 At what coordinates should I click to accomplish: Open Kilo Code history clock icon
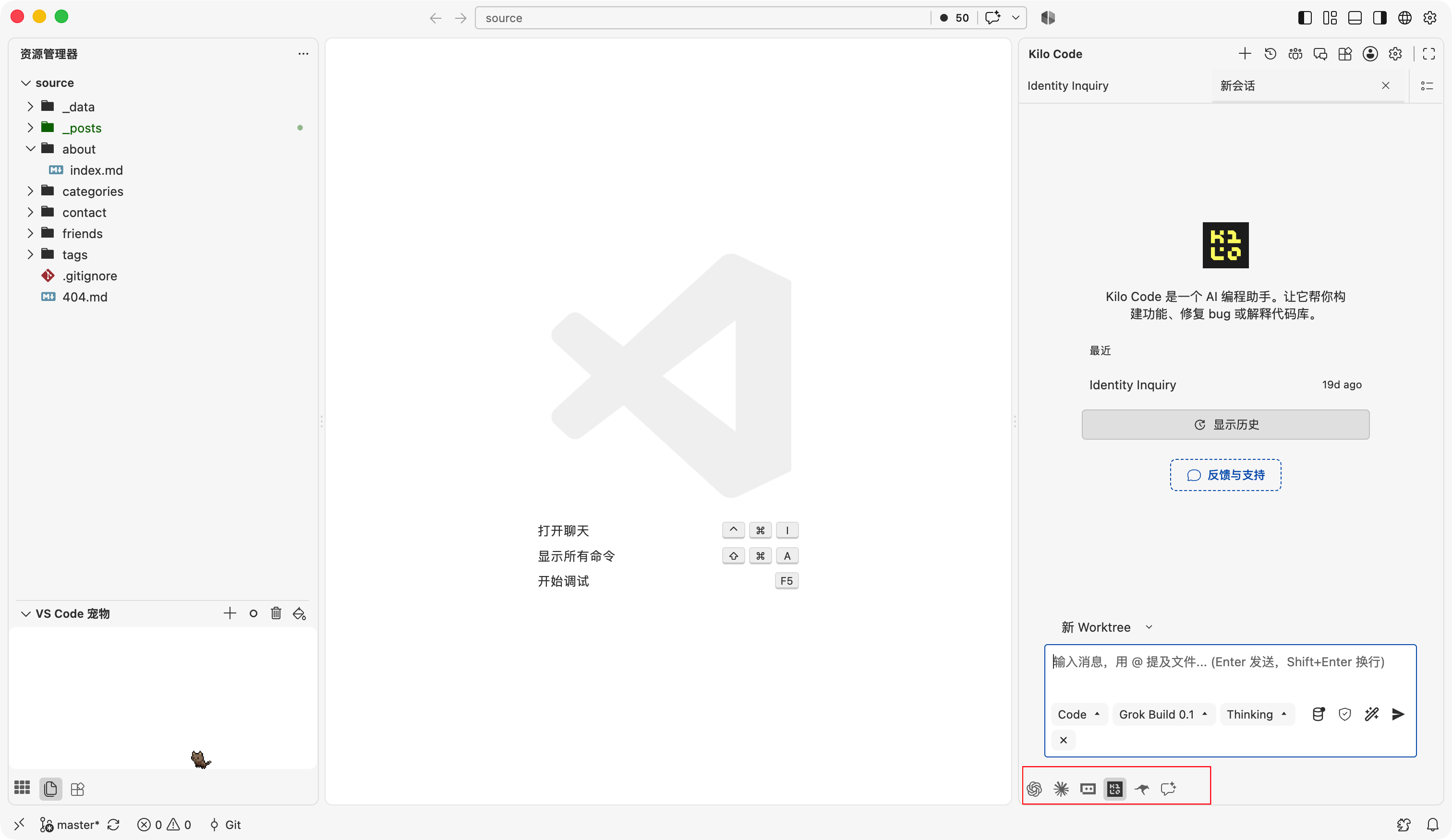click(x=1270, y=54)
